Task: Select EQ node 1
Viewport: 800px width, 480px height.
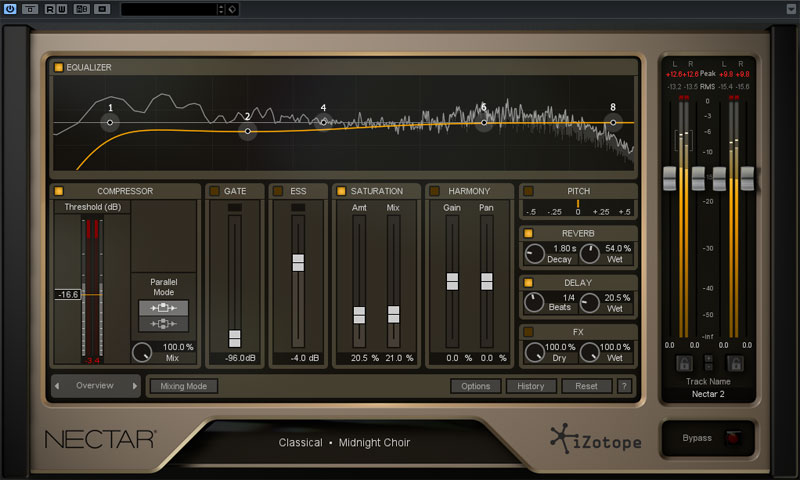Action: (x=110, y=122)
